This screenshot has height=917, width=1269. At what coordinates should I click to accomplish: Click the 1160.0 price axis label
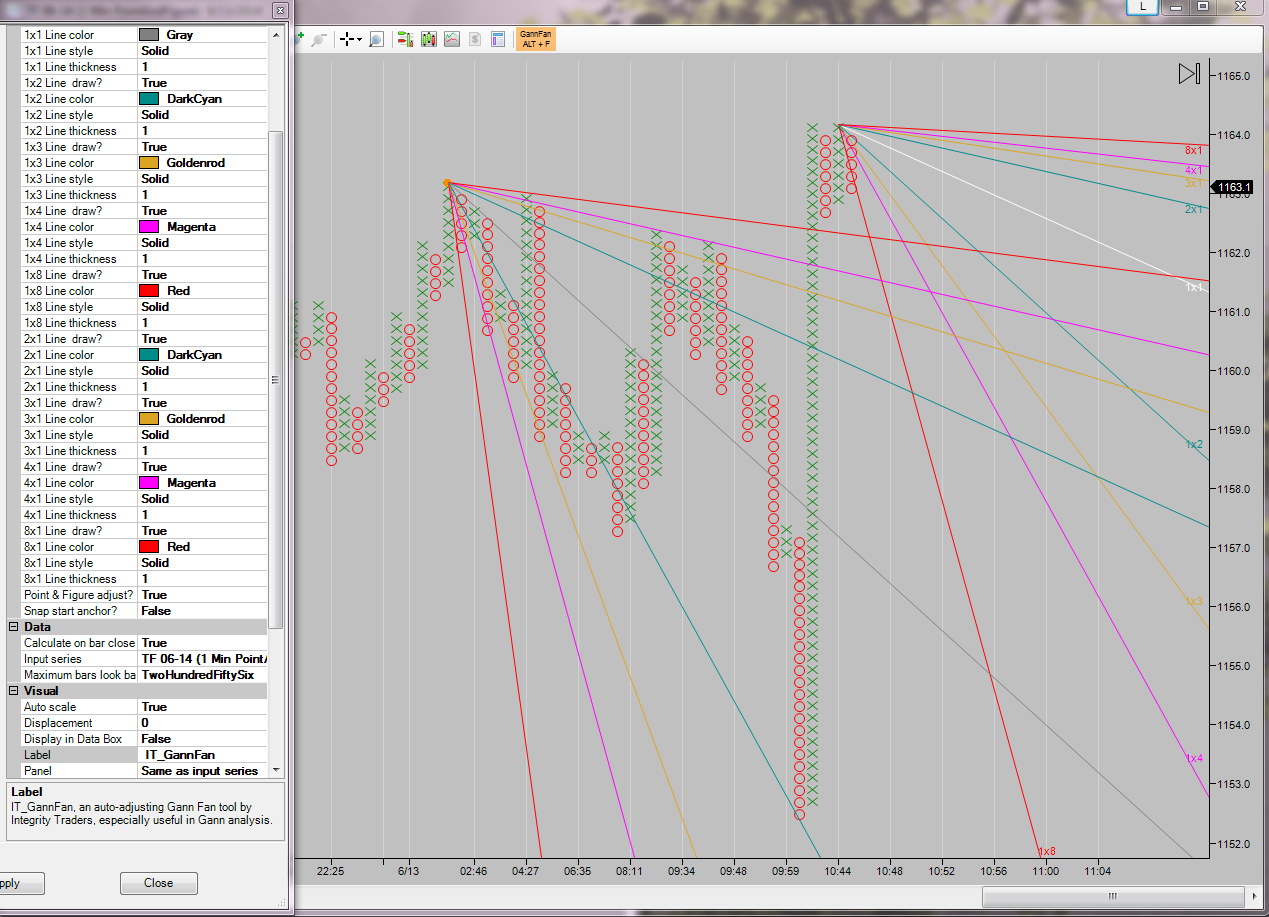pos(1234,371)
